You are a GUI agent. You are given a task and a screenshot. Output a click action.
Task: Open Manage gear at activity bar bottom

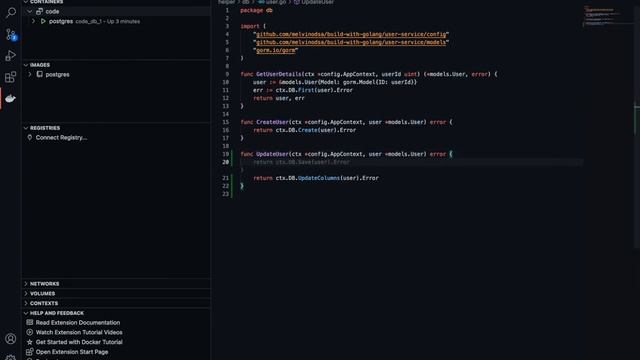click(11, 357)
